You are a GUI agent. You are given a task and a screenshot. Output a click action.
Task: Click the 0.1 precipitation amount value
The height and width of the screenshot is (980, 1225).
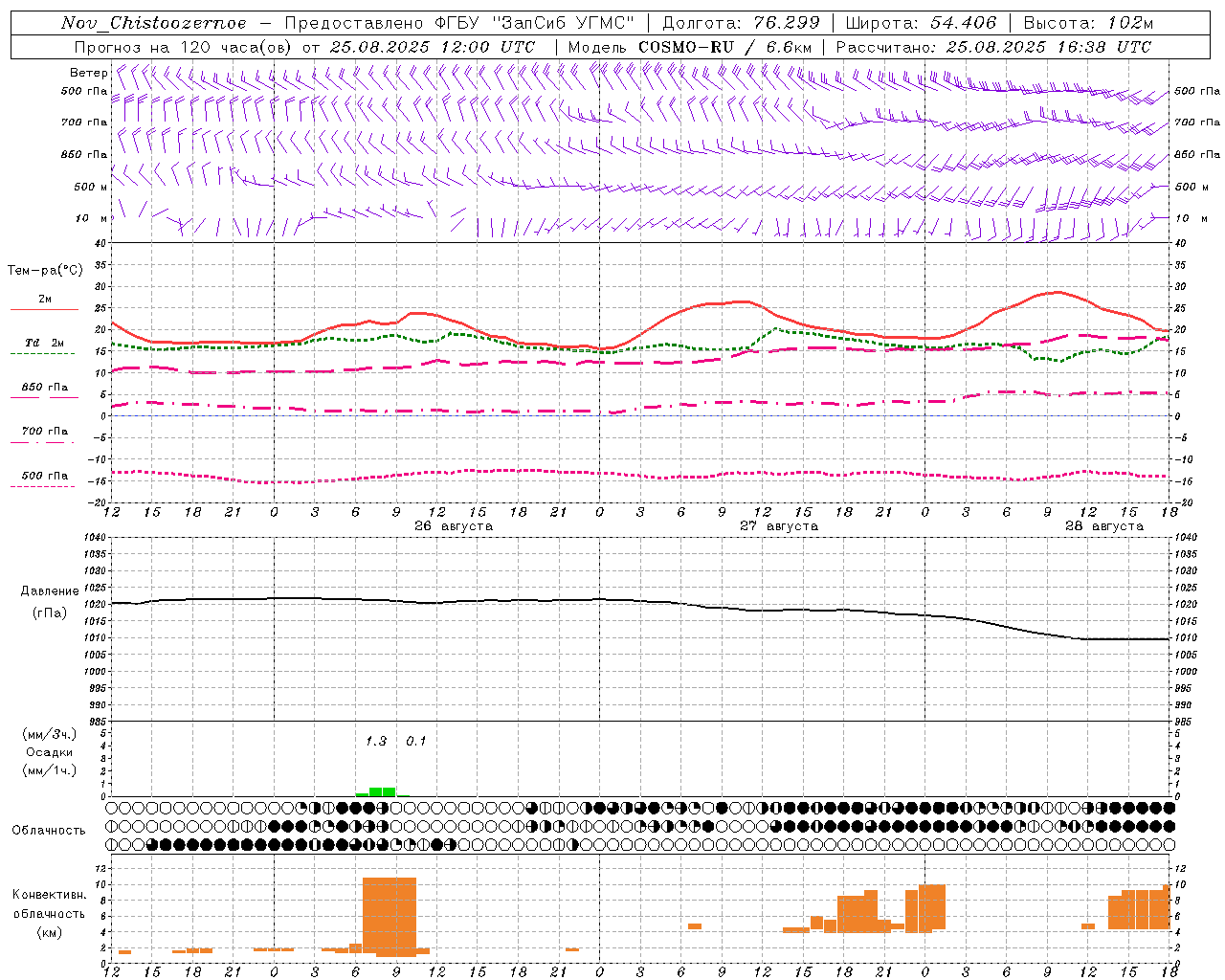415,742
